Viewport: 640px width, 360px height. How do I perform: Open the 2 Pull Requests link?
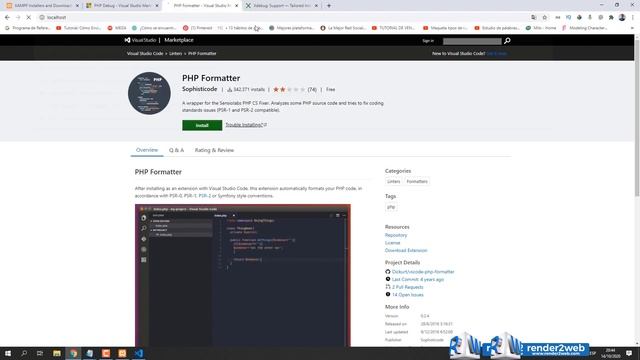click(407, 287)
